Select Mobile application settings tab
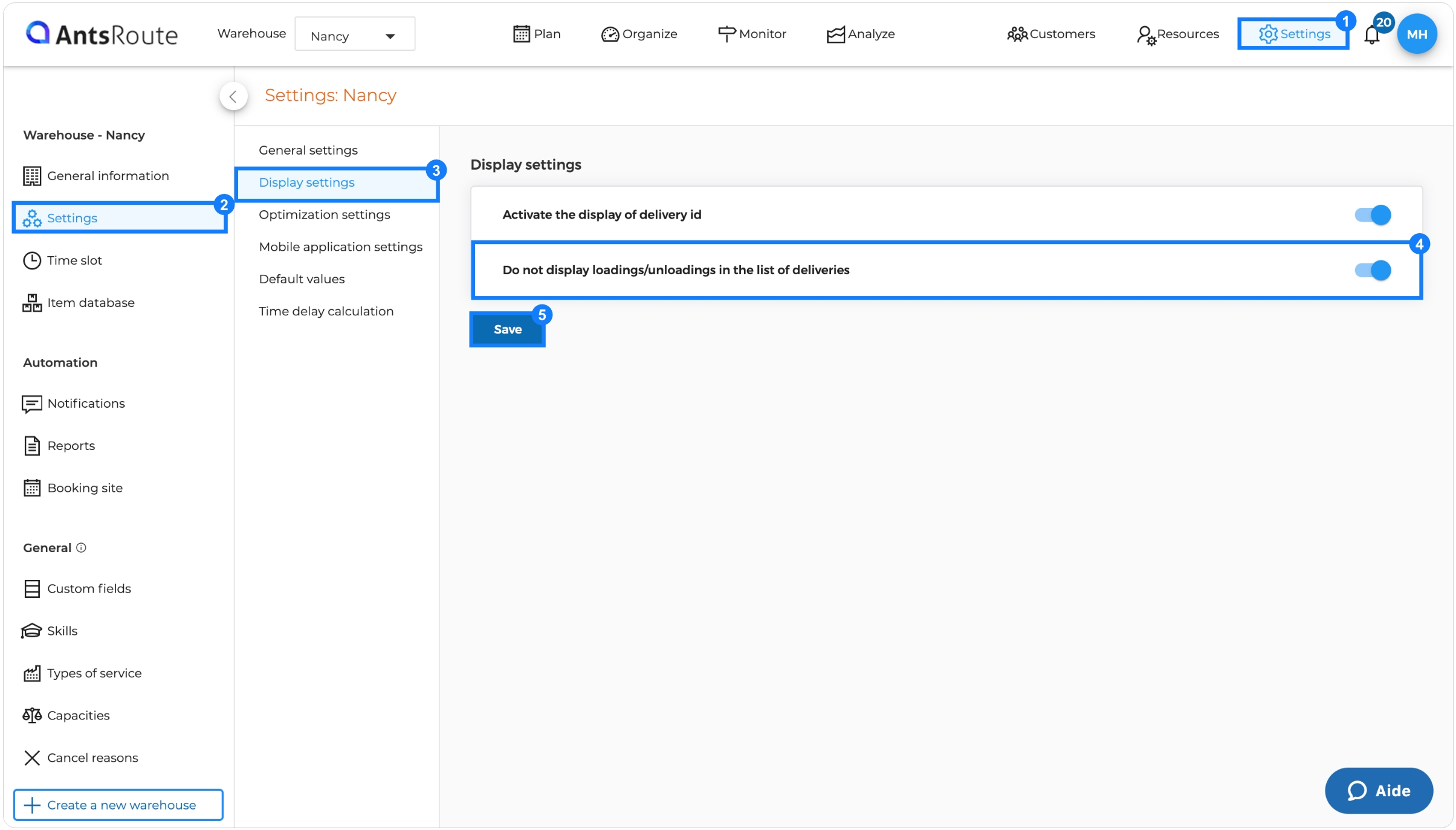This screenshot has height=830, width=1456. tap(341, 246)
